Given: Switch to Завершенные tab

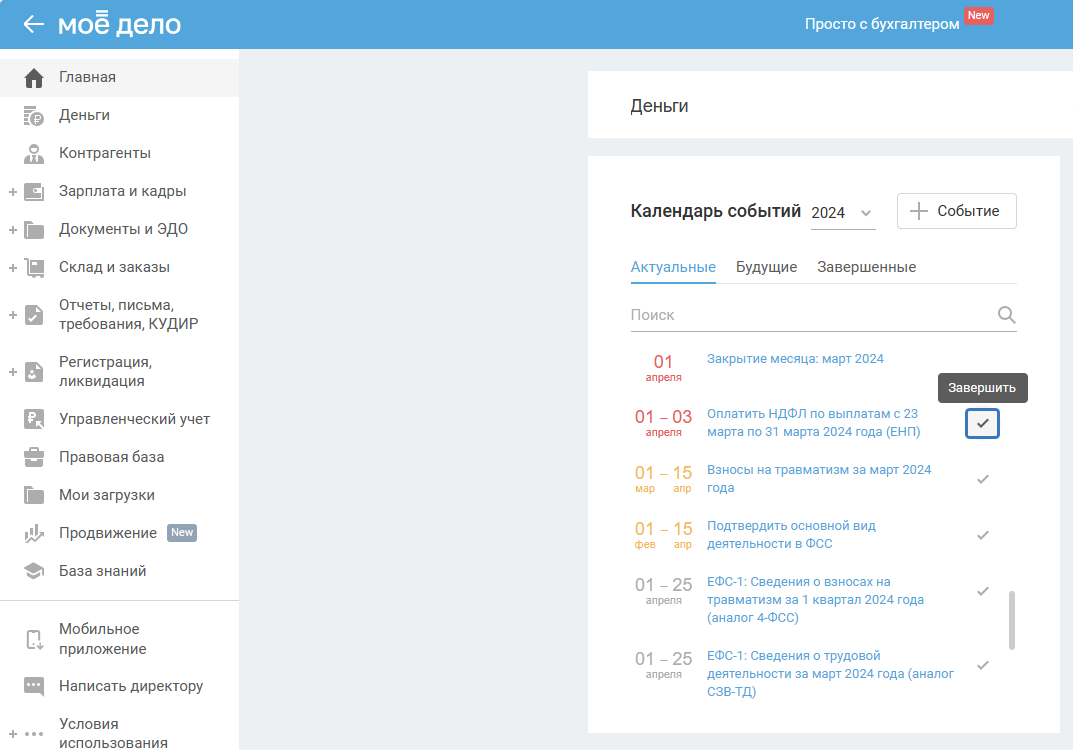Looking at the screenshot, I should tap(866, 267).
